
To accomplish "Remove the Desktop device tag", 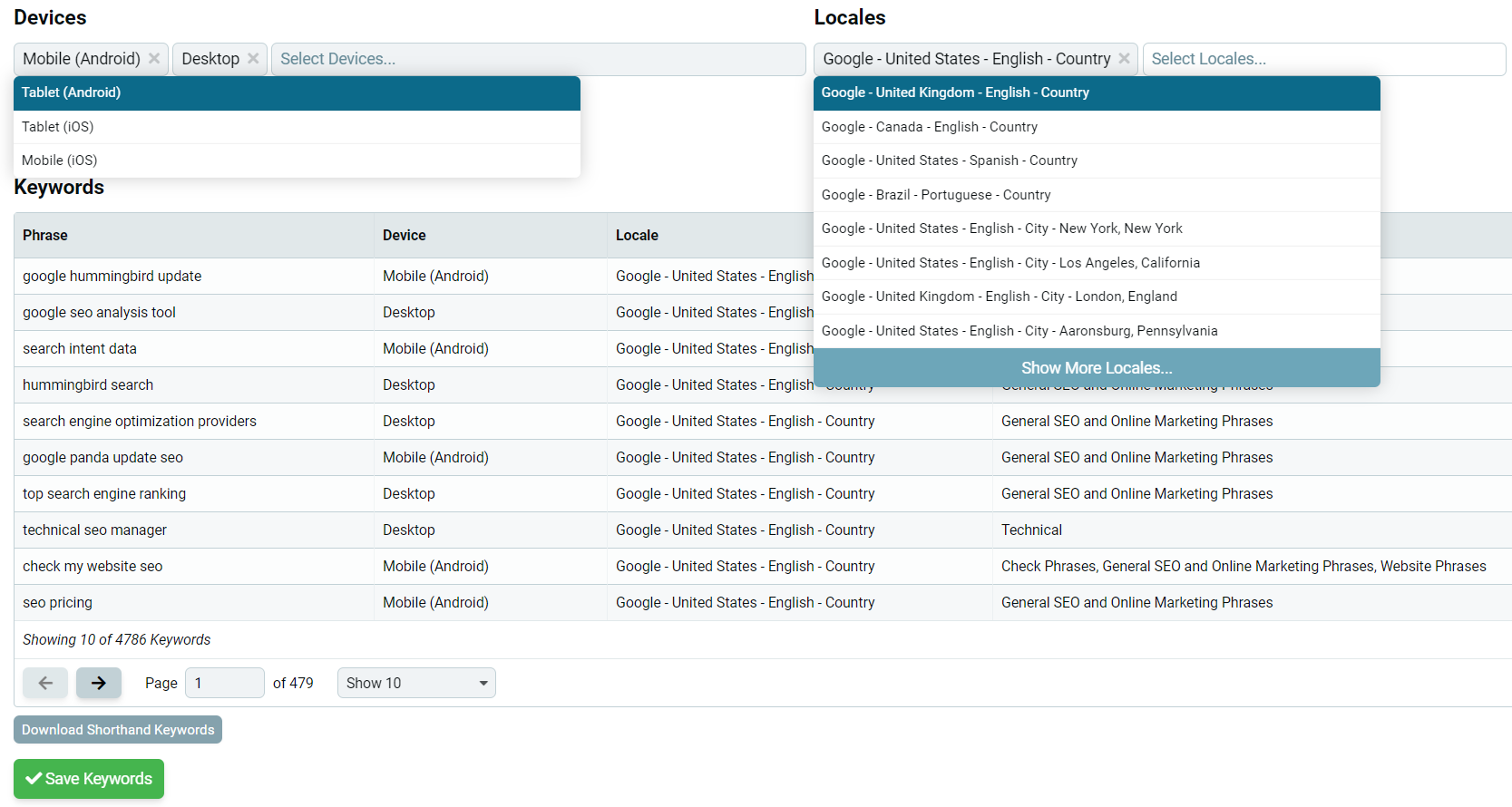I will (x=253, y=59).
